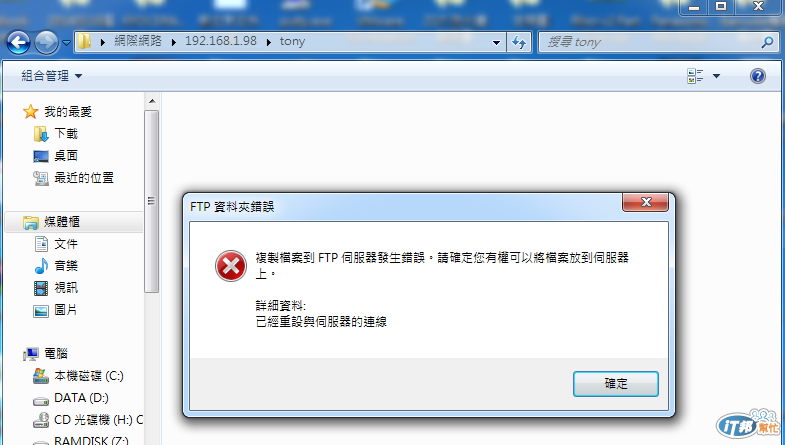Click the 搜尋 tony search field
This screenshot has height=445, width=785.
(651, 42)
